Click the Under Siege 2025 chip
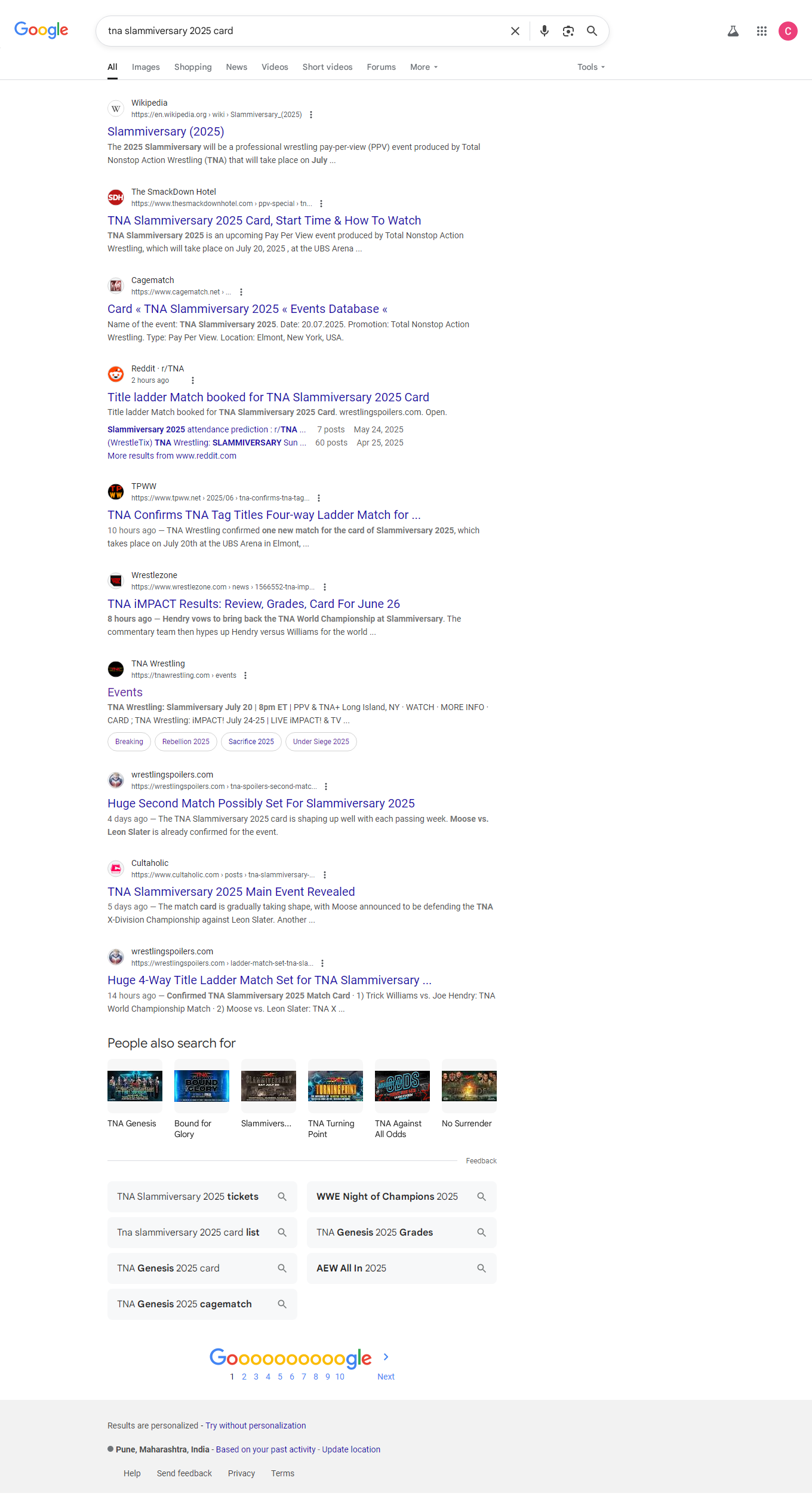 (x=321, y=742)
